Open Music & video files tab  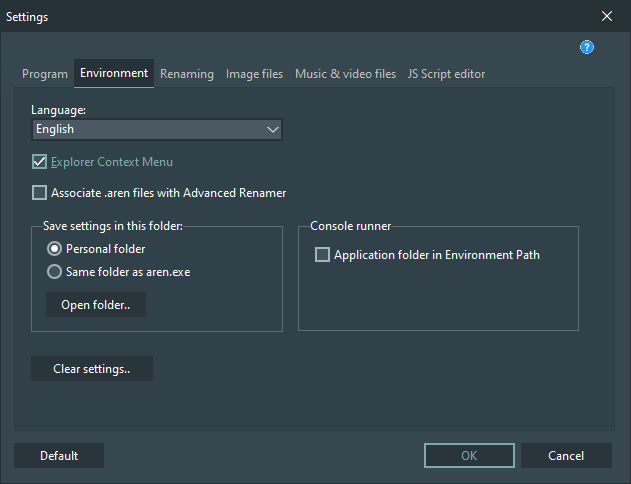(x=345, y=74)
